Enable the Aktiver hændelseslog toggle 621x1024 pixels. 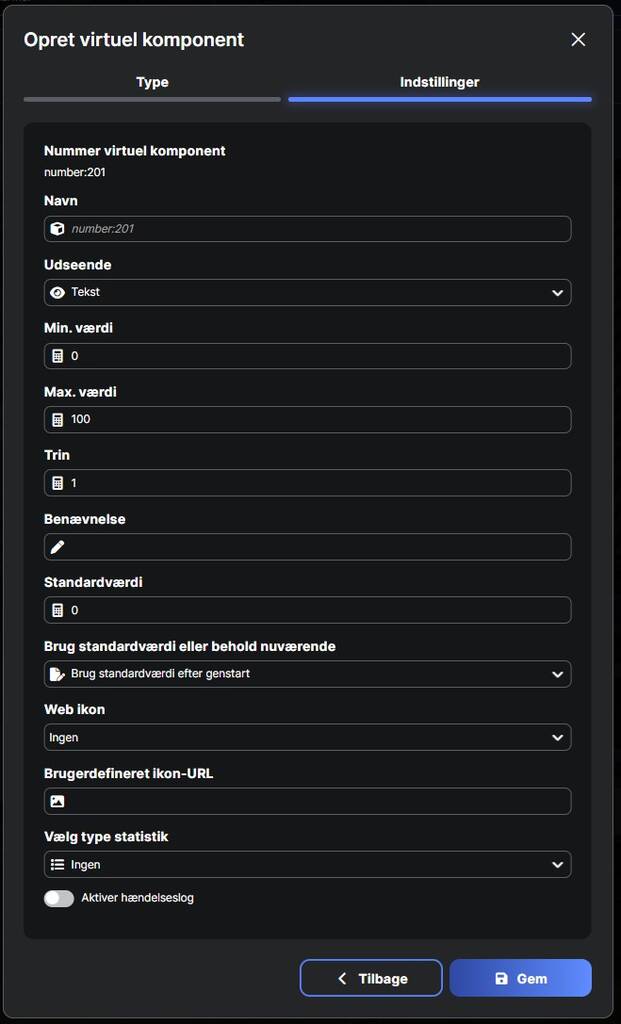(59, 898)
